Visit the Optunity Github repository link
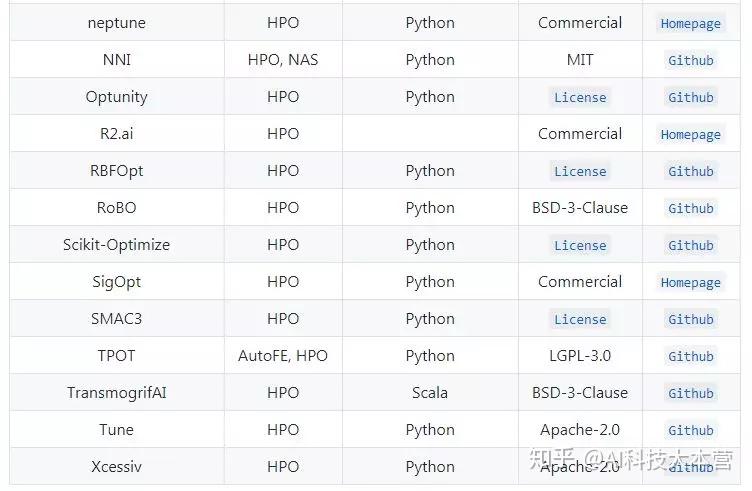This screenshot has height=491, width=752. pos(690,98)
